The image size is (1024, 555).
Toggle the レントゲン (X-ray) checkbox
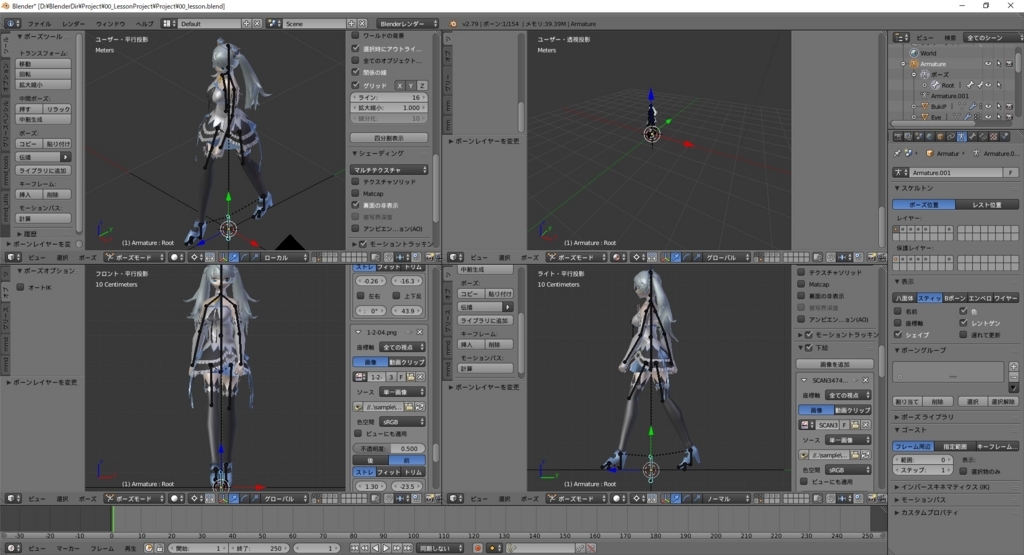tap(963, 324)
